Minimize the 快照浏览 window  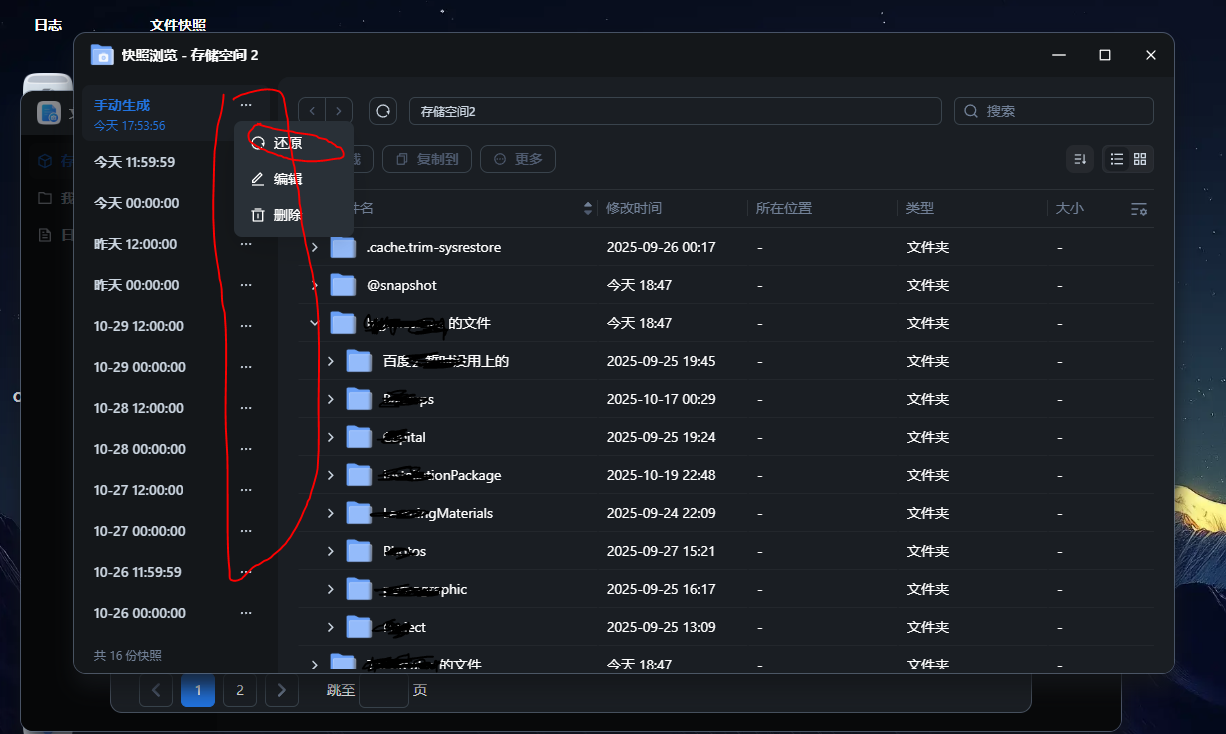point(1059,55)
